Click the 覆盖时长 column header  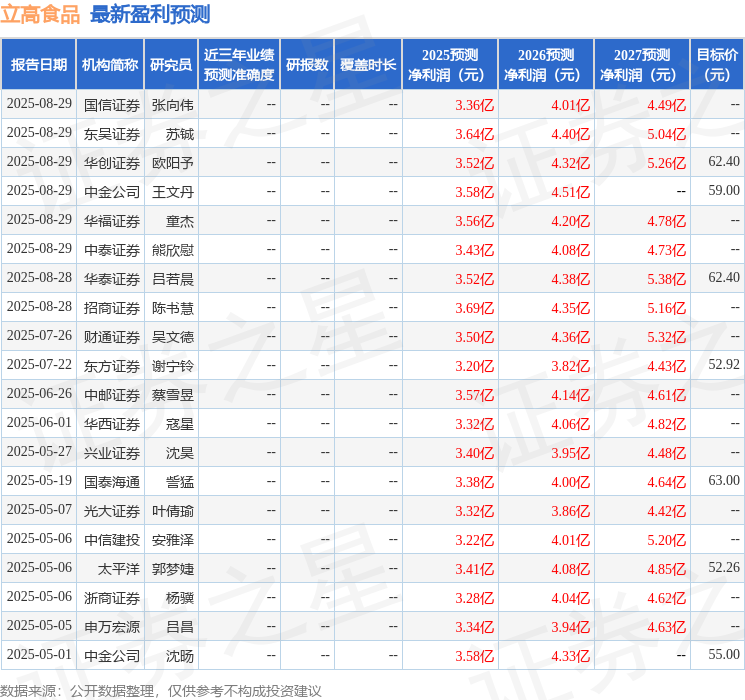(x=368, y=65)
